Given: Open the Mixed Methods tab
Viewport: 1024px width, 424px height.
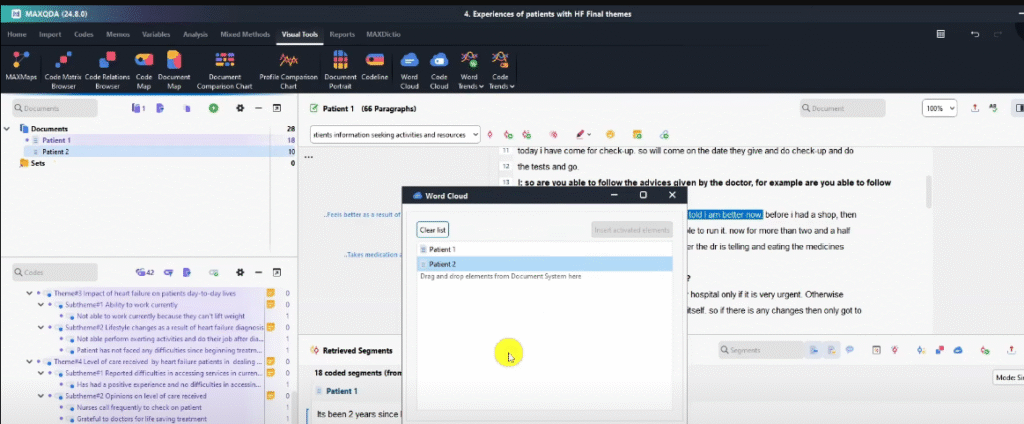Looking at the screenshot, I should tap(246, 35).
